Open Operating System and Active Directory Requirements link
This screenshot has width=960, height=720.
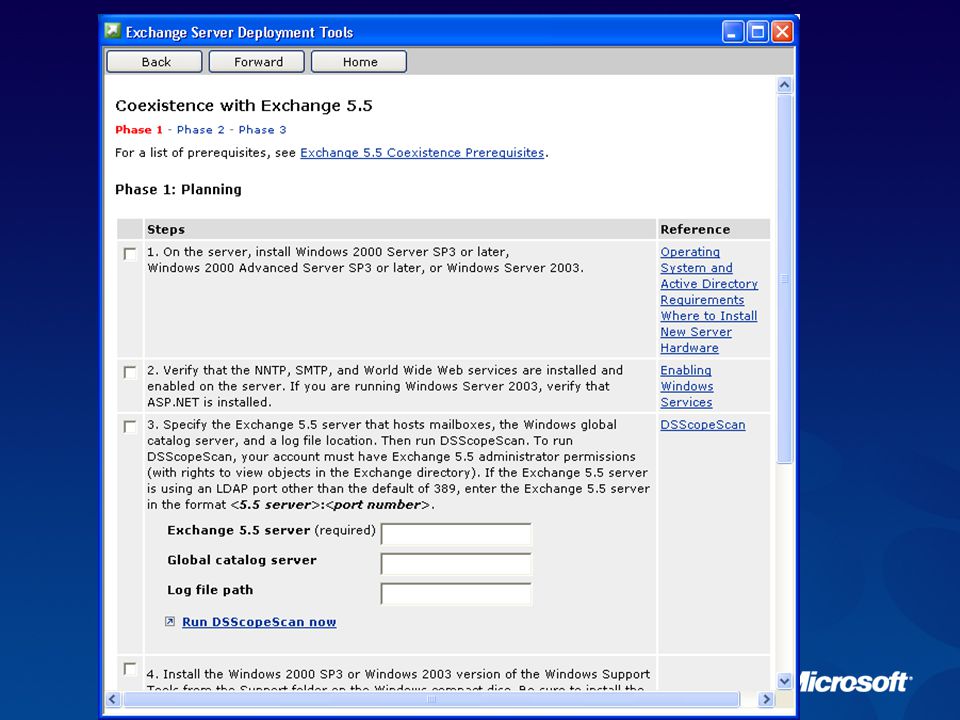point(709,276)
